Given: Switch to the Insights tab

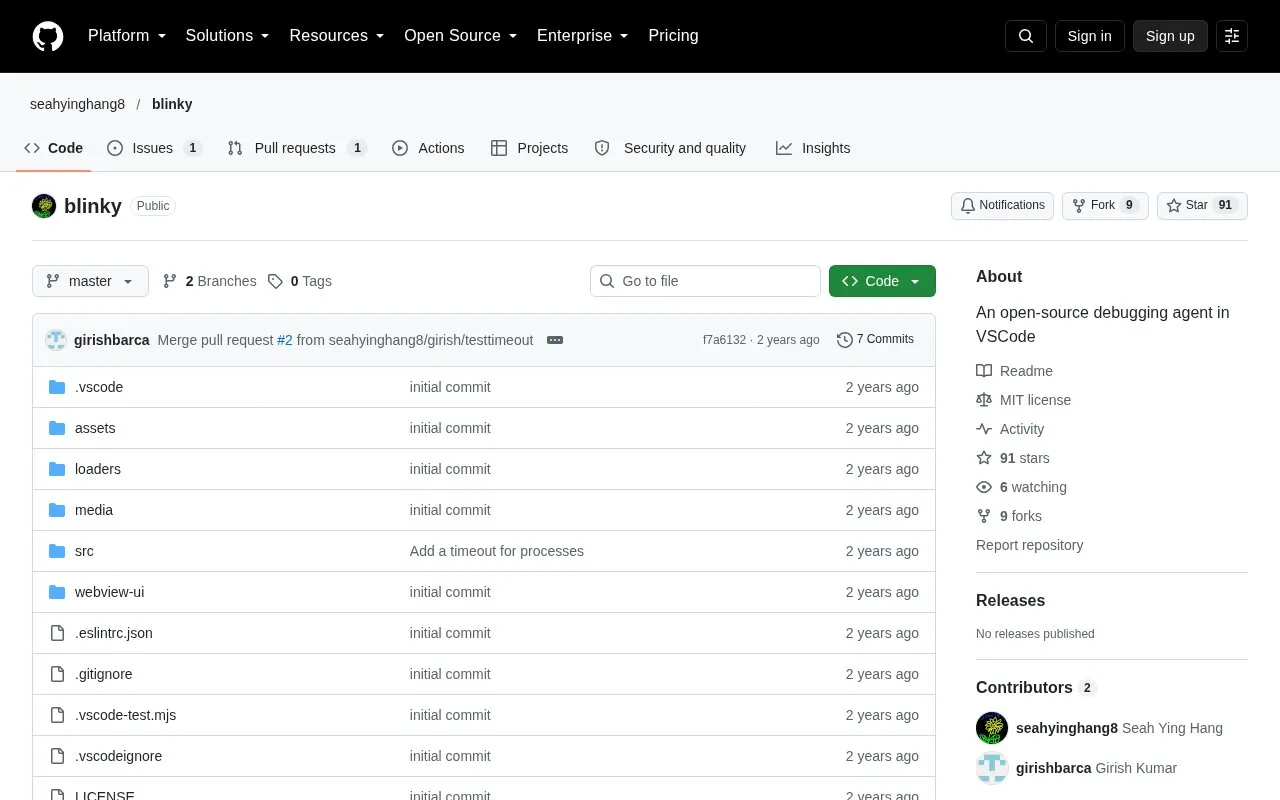Looking at the screenshot, I should [x=813, y=148].
